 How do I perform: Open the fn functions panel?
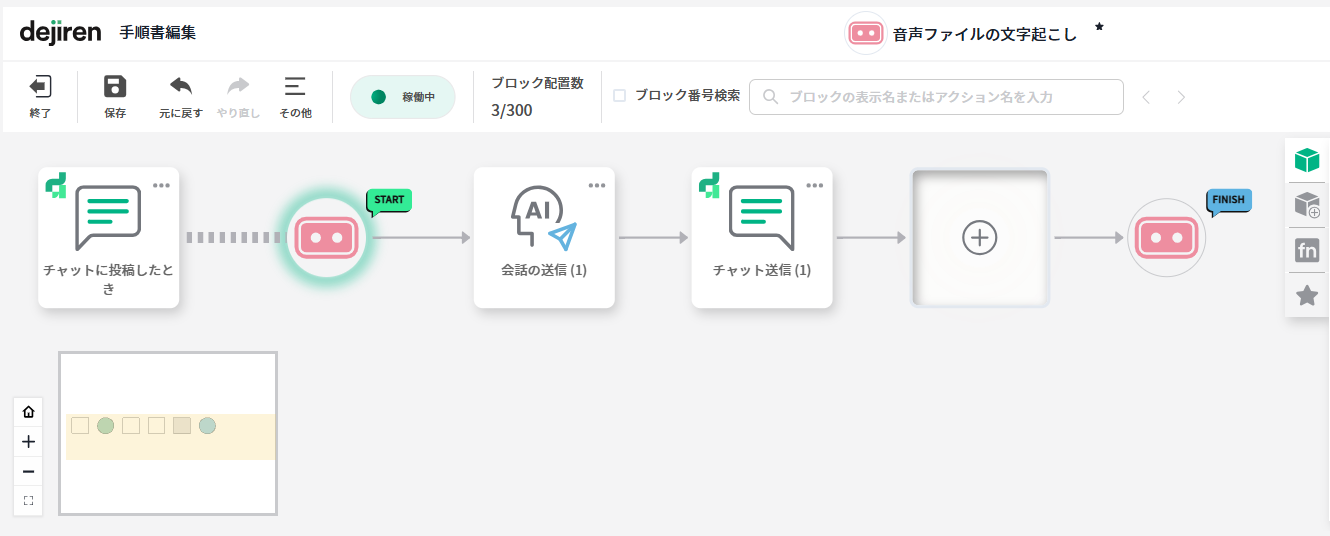click(x=1307, y=251)
